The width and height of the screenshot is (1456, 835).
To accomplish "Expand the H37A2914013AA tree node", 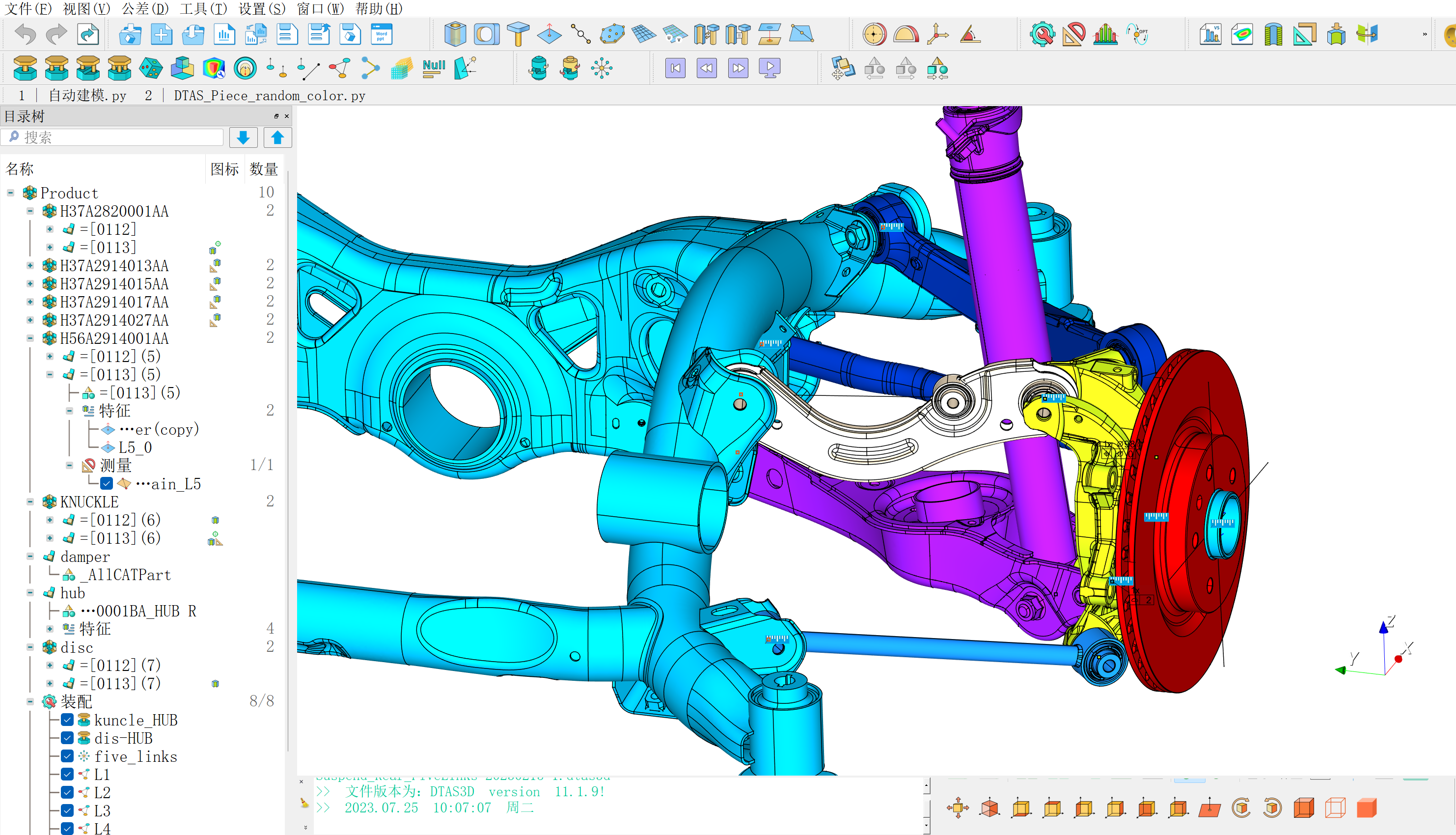I will click(x=30, y=266).
